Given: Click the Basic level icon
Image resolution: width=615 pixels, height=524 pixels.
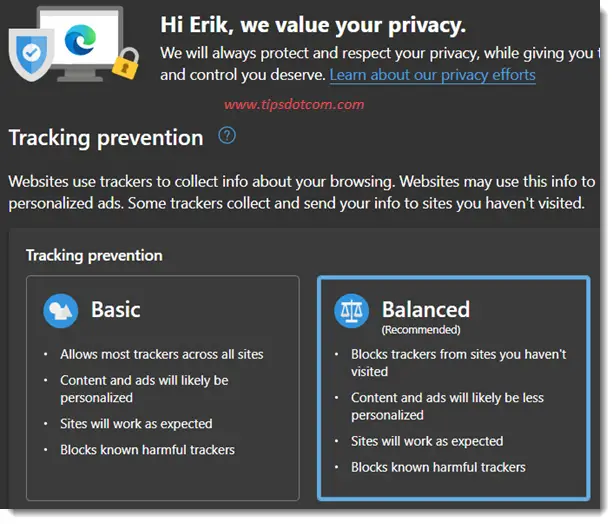Looking at the screenshot, I should 60,311.
